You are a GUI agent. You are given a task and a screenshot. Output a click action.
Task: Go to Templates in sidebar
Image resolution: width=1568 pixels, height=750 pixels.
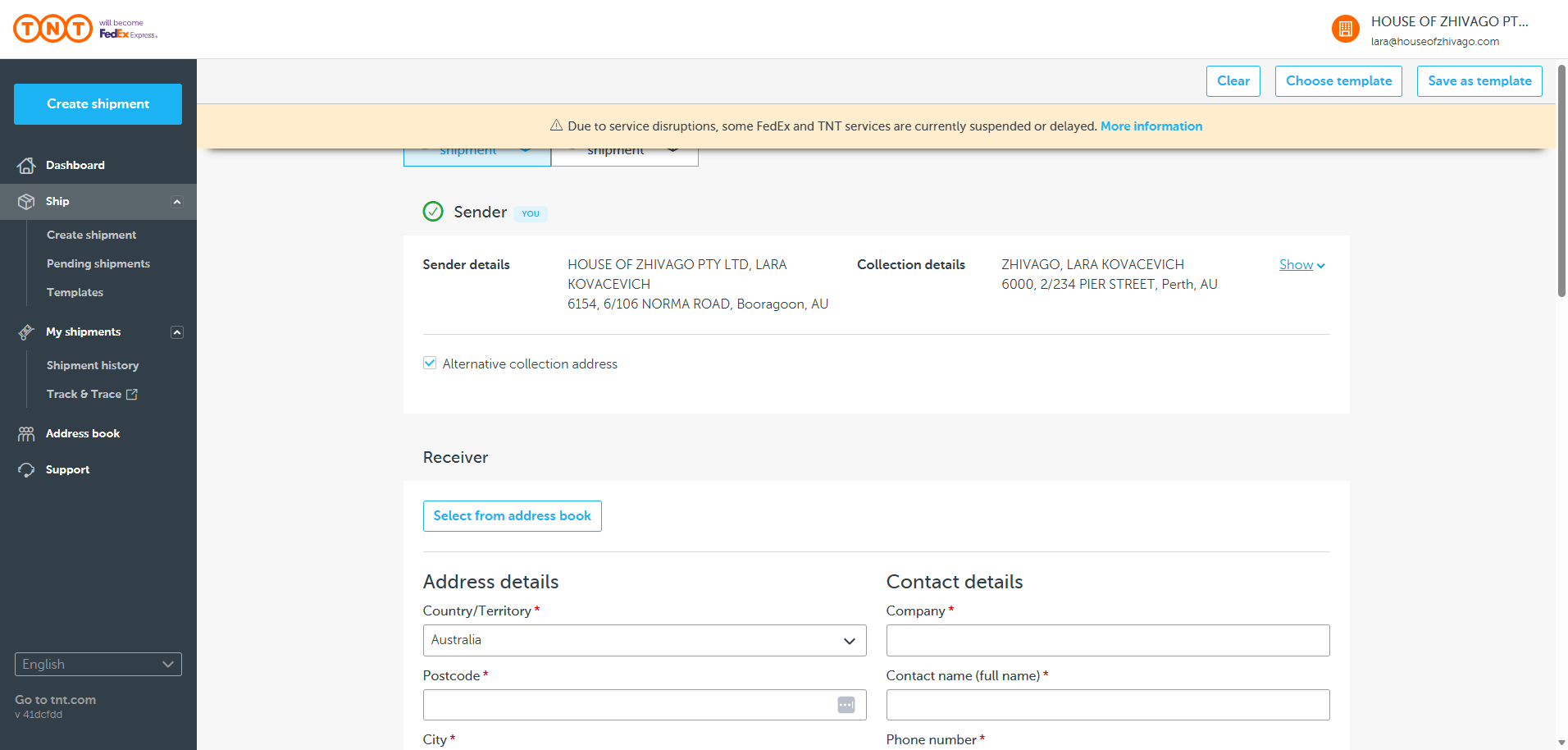tap(75, 293)
